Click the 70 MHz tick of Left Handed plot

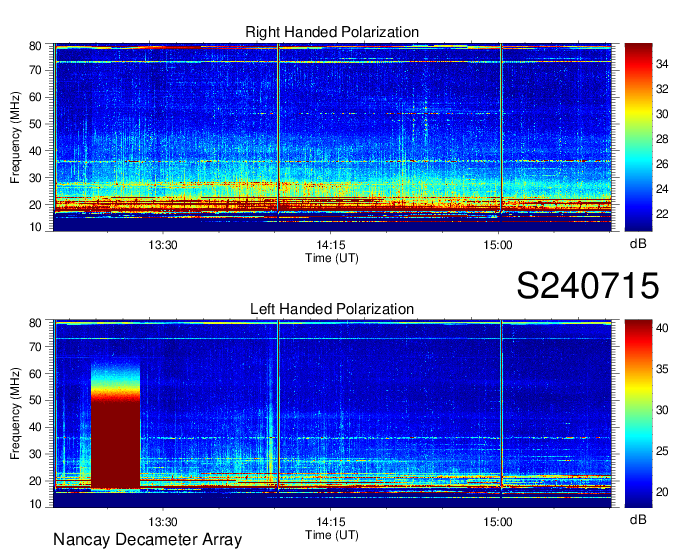[x=35, y=347]
